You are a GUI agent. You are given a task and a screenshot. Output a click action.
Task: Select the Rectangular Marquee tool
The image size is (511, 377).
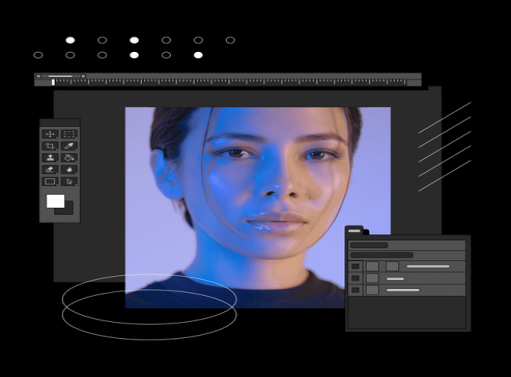coord(69,134)
